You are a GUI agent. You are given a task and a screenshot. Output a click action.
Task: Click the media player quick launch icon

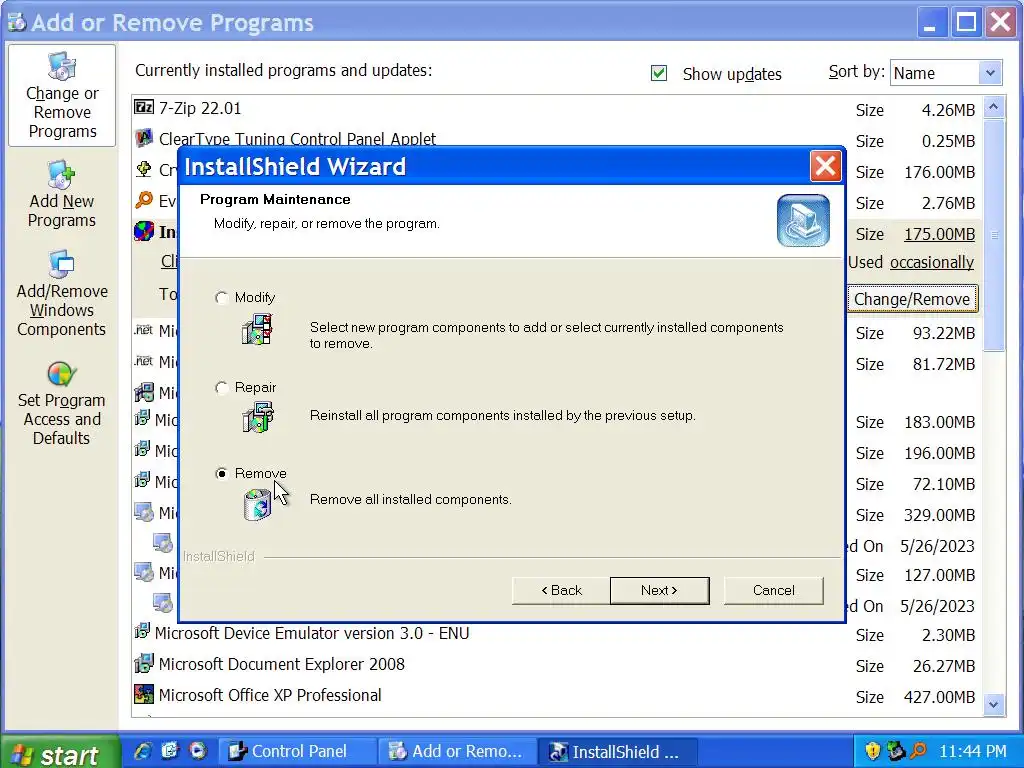coord(197,751)
